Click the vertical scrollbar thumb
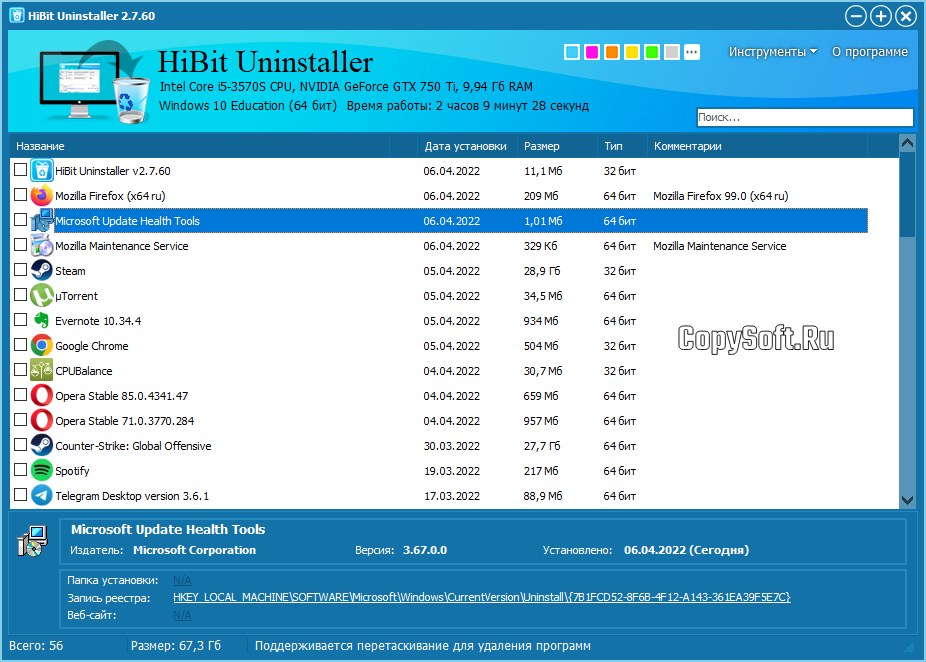 pos(907,194)
